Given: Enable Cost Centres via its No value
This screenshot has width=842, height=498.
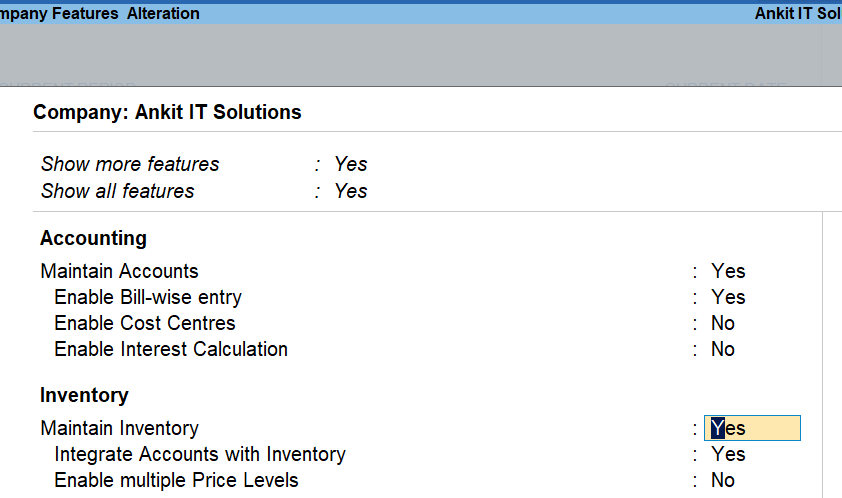Looking at the screenshot, I should click(x=723, y=323).
